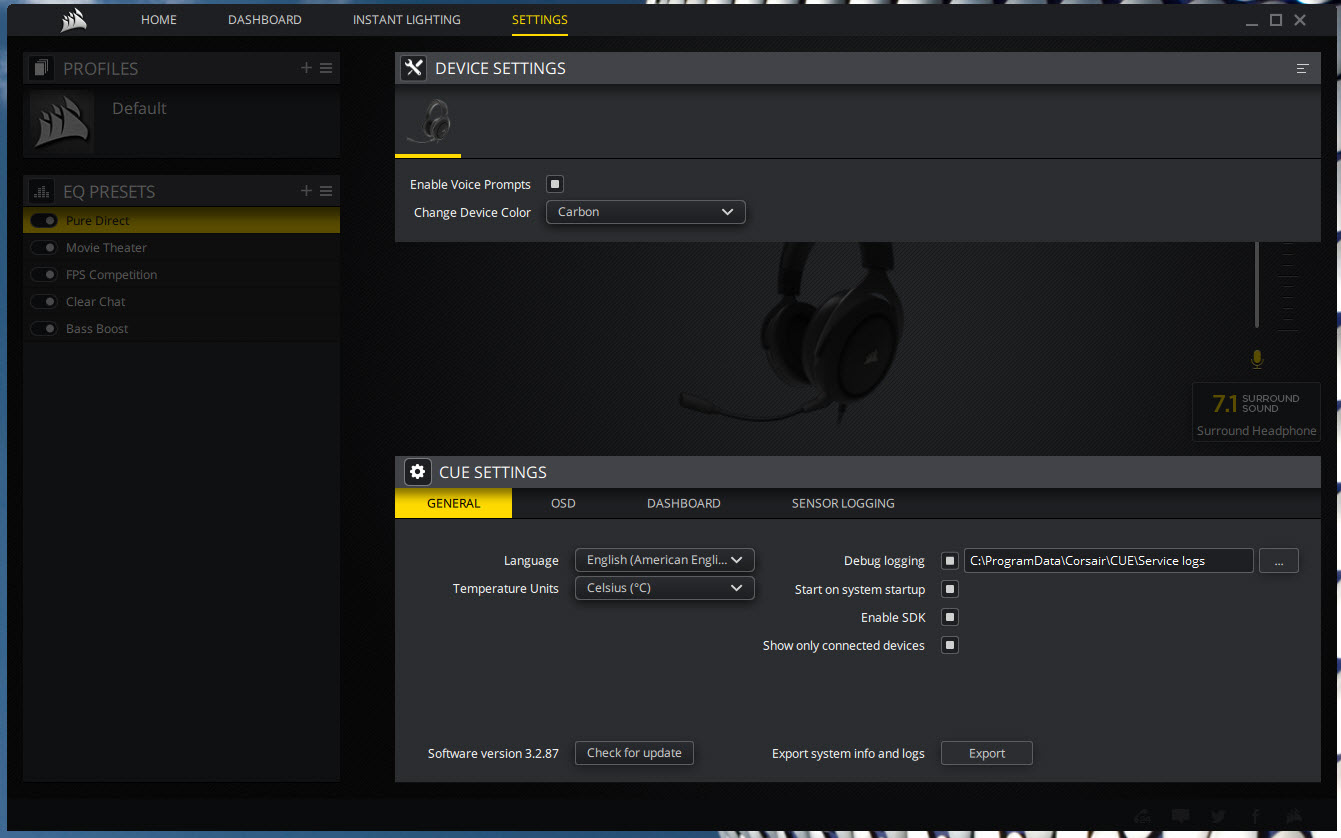This screenshot has height=838, width=1341.
Task: Toggle 7.1 Surround Sound button
Action: 1257,413
